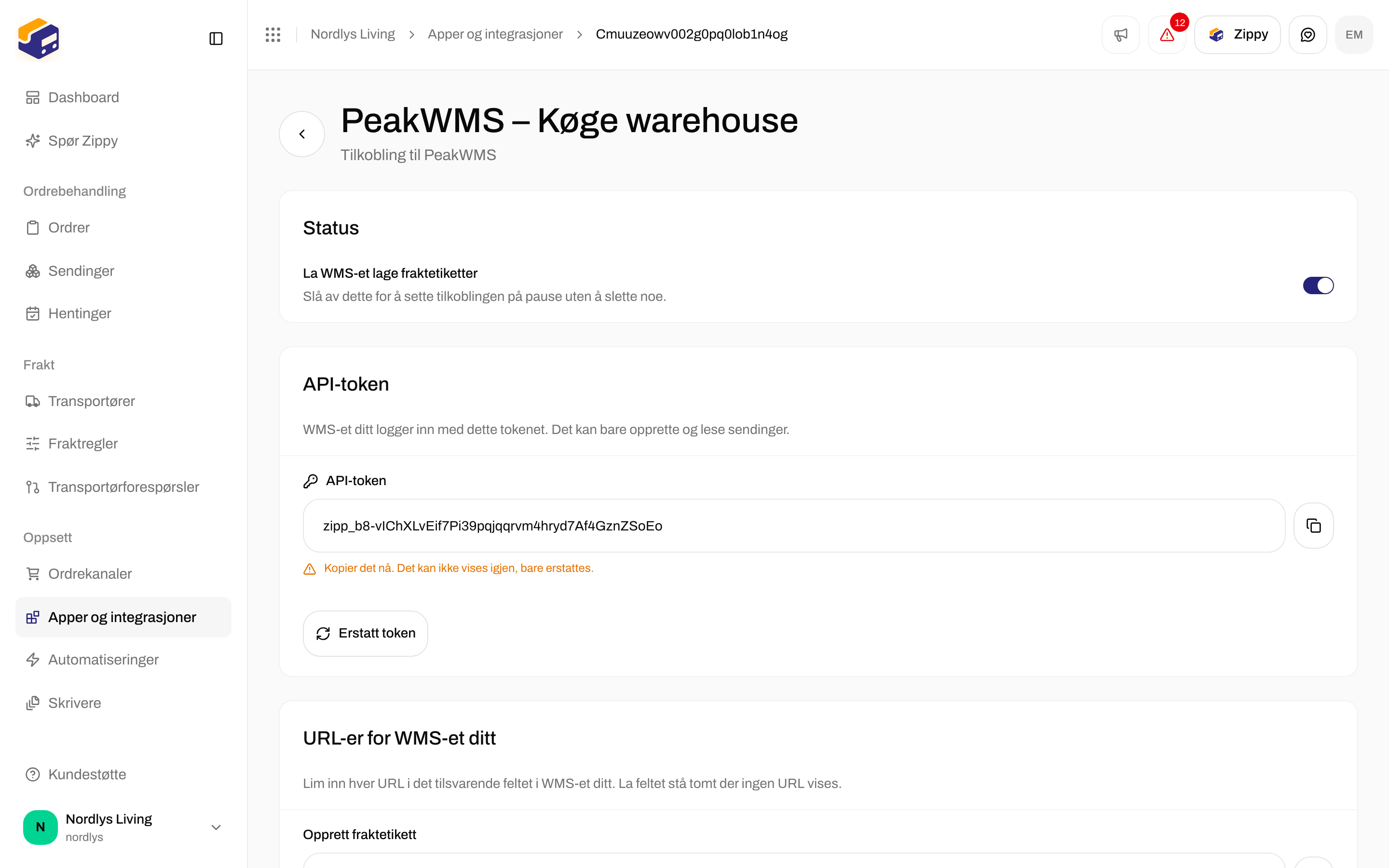Go back with the arrow button

pos(302,134)
